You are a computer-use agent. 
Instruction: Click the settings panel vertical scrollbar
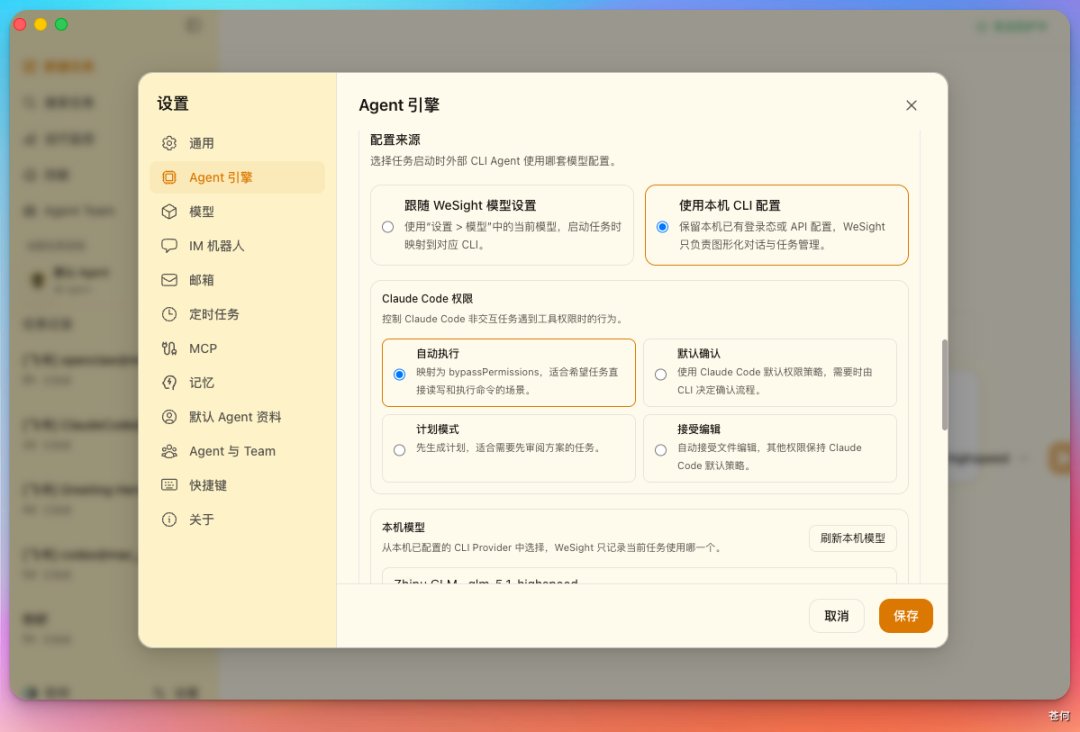coord(944,384)
